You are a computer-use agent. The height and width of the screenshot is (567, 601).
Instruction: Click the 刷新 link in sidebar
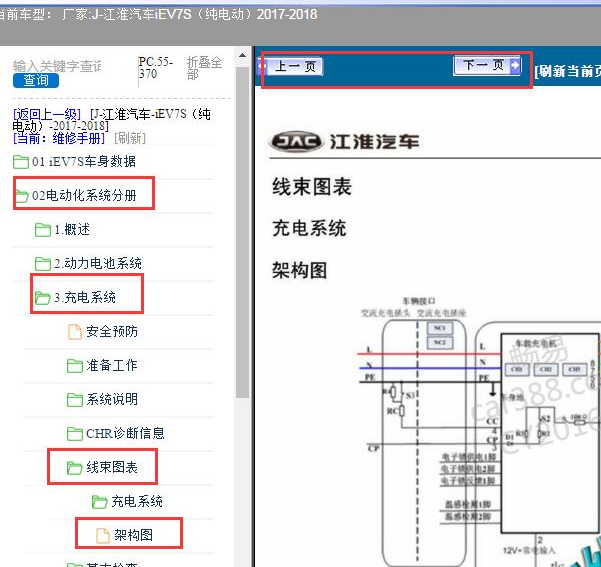130,138
